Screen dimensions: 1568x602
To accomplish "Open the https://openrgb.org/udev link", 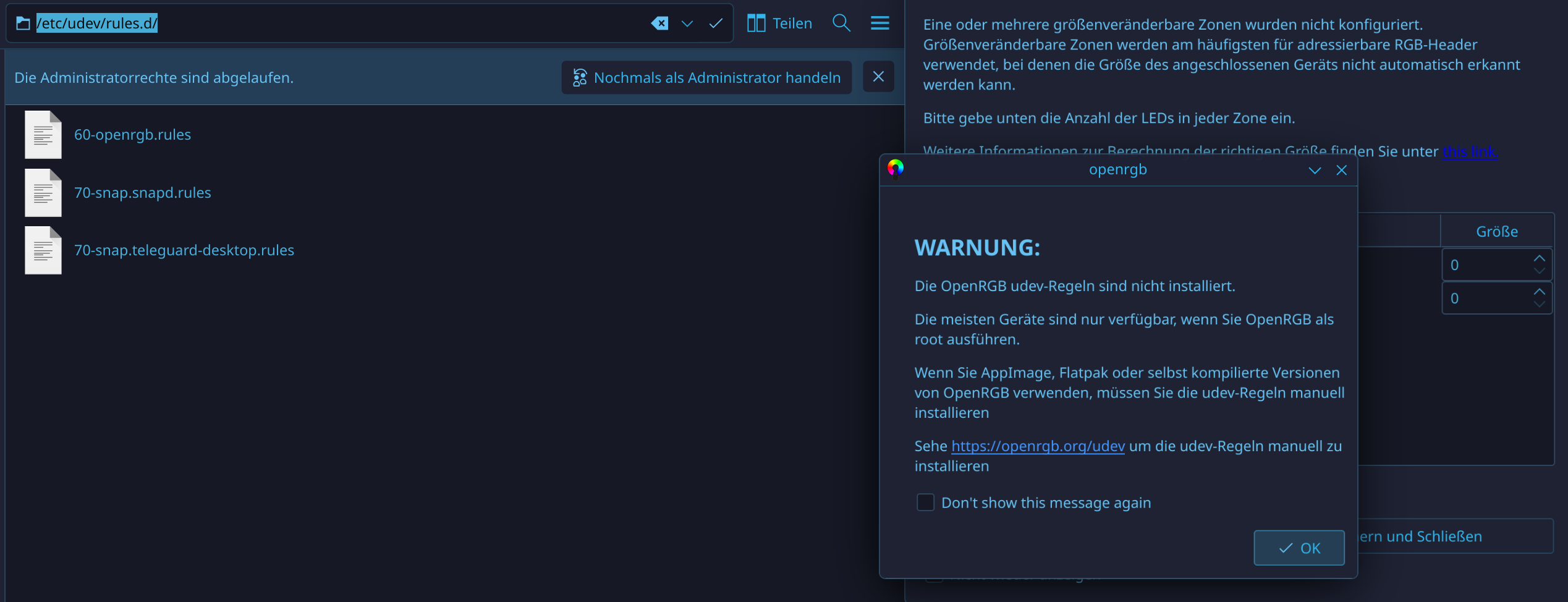I will (x=1038, y=446).
